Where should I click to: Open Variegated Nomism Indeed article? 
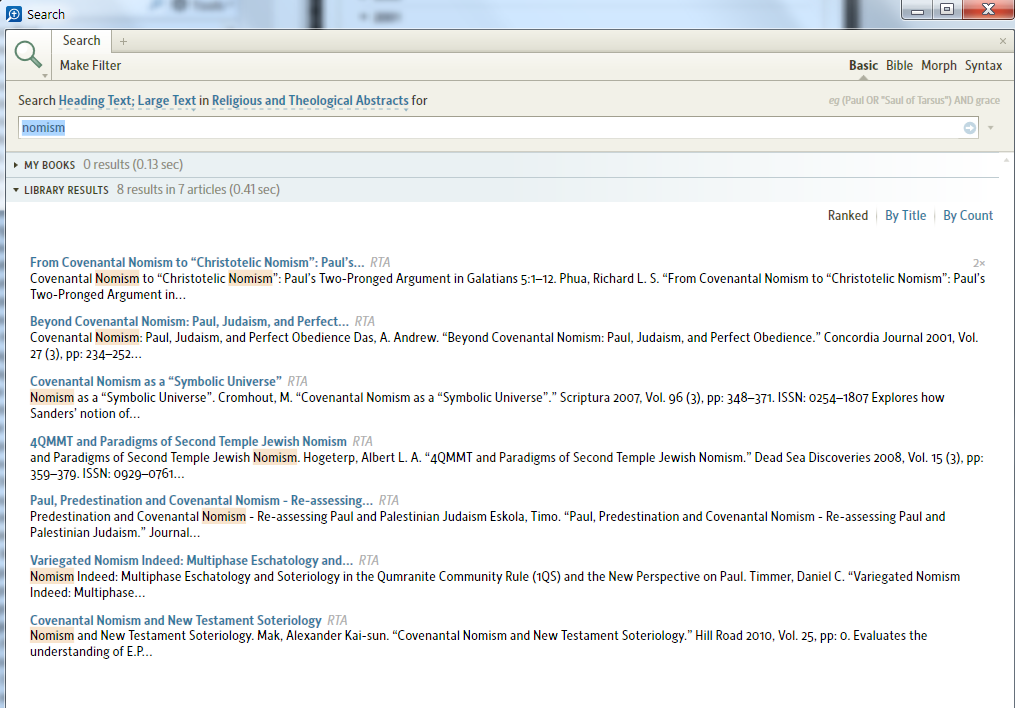tap(191, 560)
